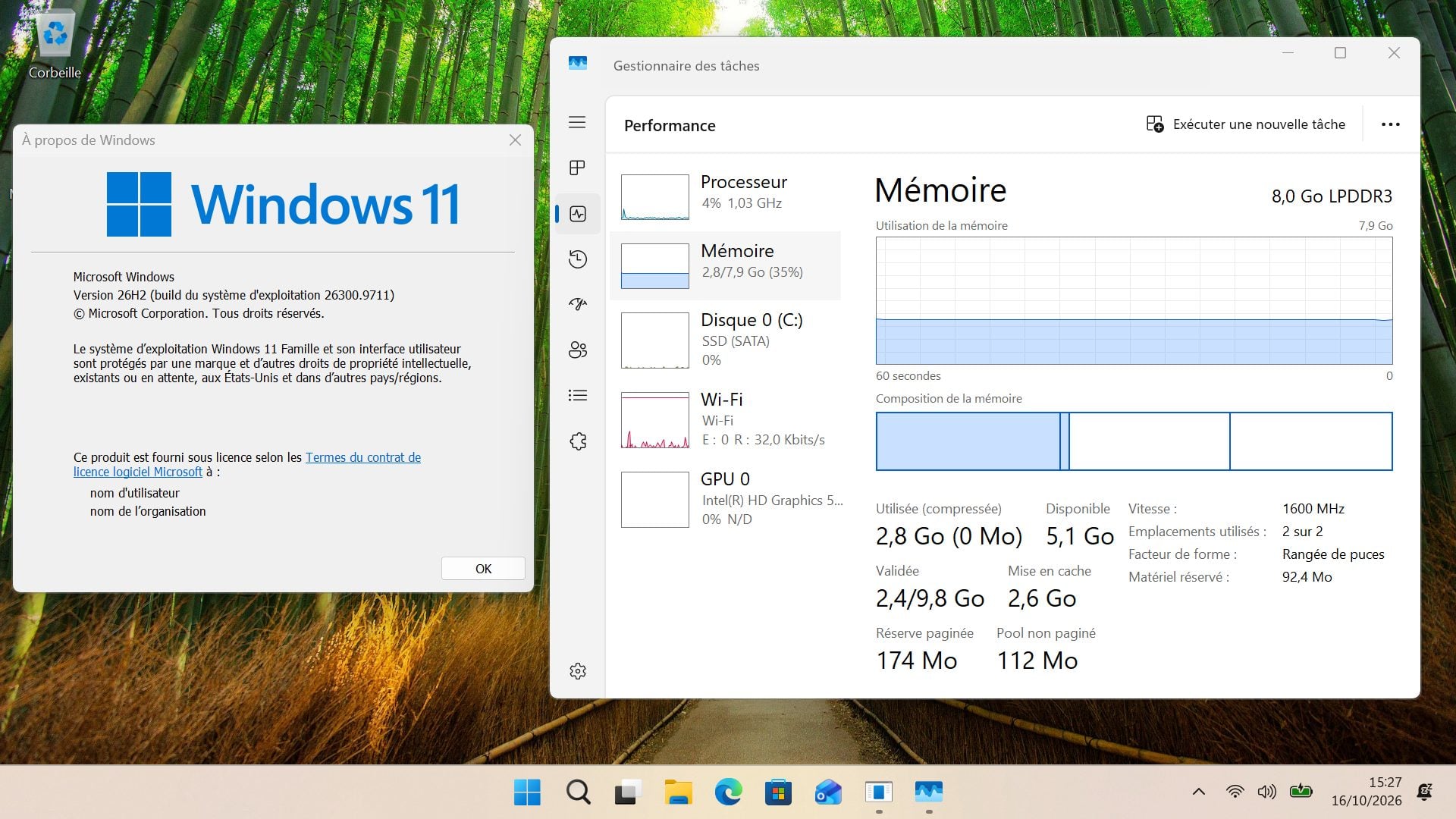Screen dimensions: 1456x819
Task: Open App history icon in Task Manager
Action: coord(577,259)
